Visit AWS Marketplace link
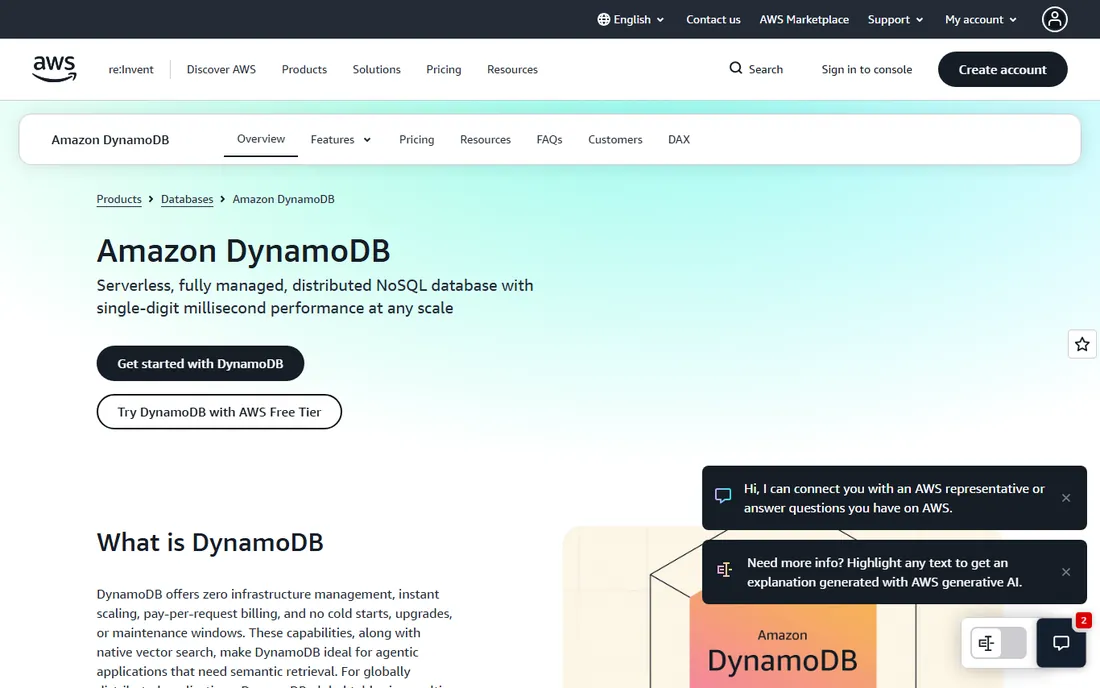 pos(804,20)
